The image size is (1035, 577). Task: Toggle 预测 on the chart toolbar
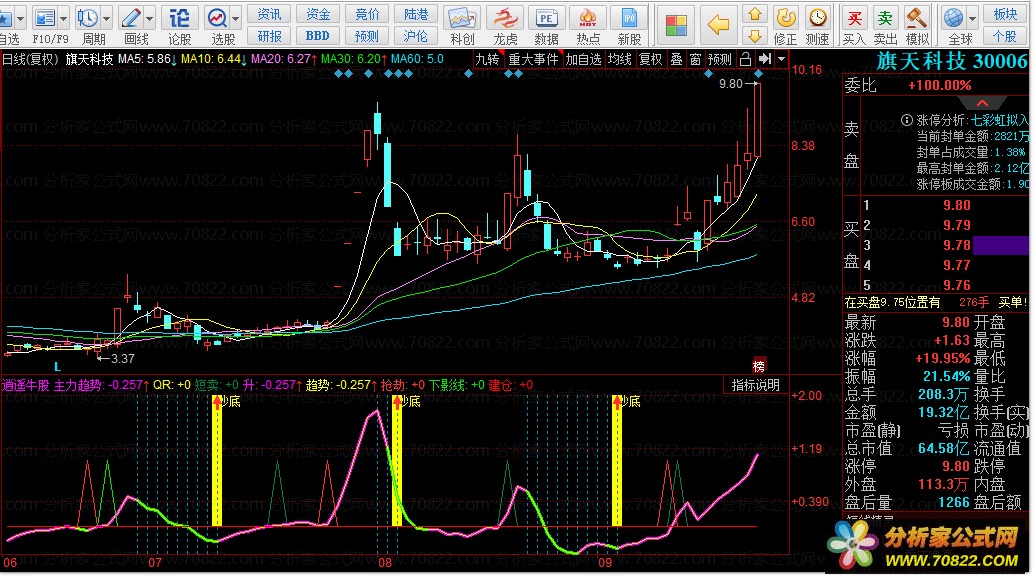point(720,59)
